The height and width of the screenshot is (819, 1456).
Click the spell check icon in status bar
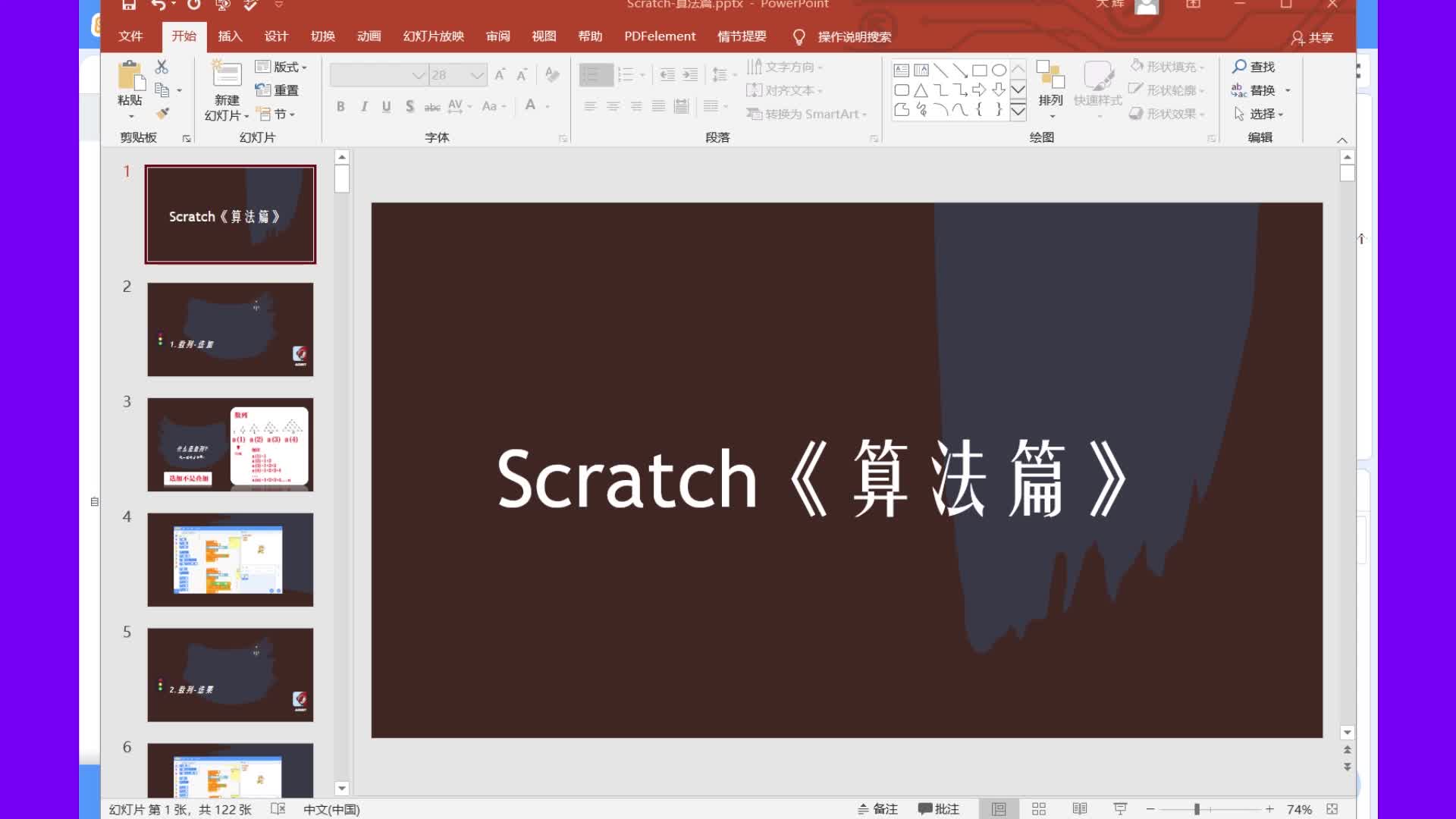pyautogui.click(x=278, y=809)
